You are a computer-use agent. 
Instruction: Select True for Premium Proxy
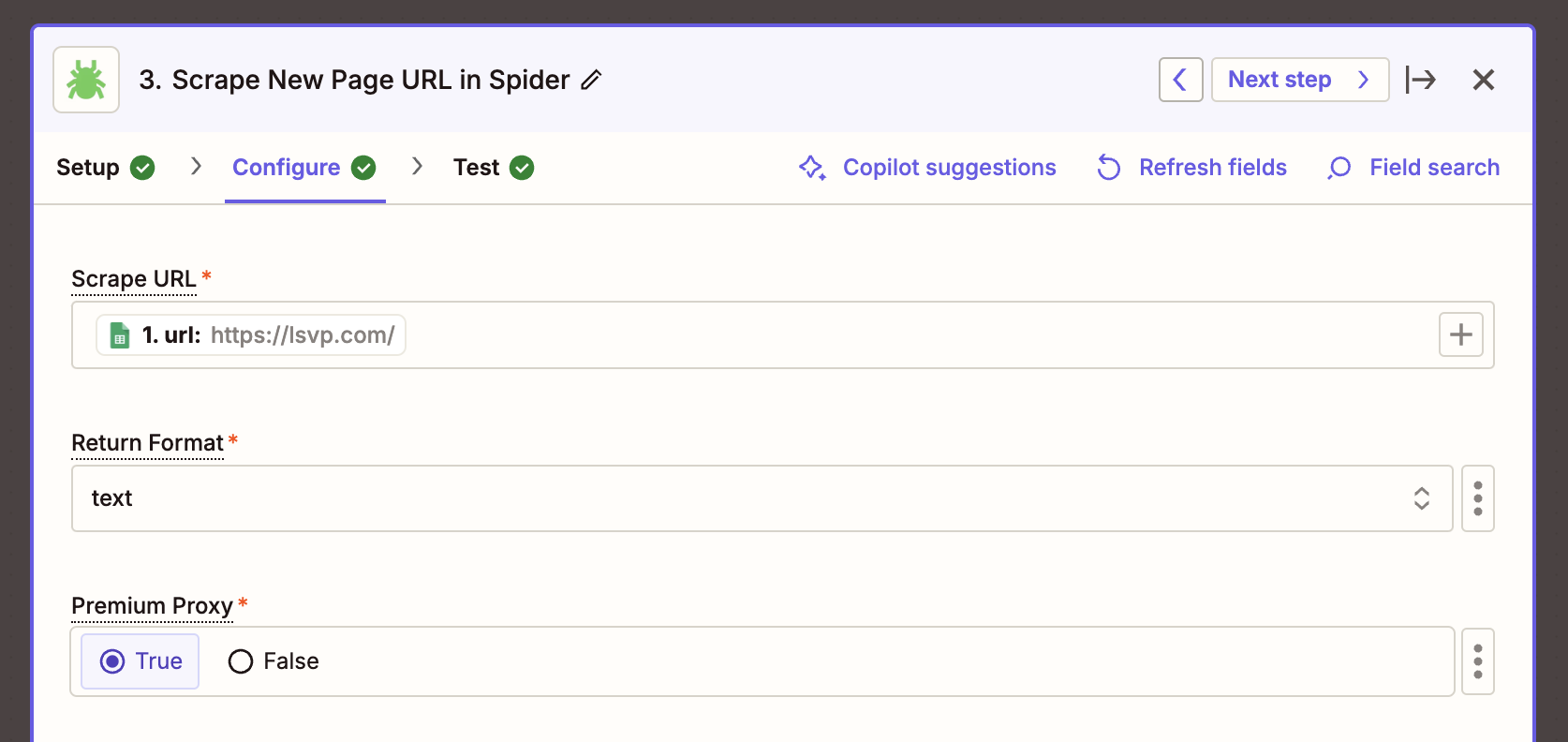click(141, 661)
